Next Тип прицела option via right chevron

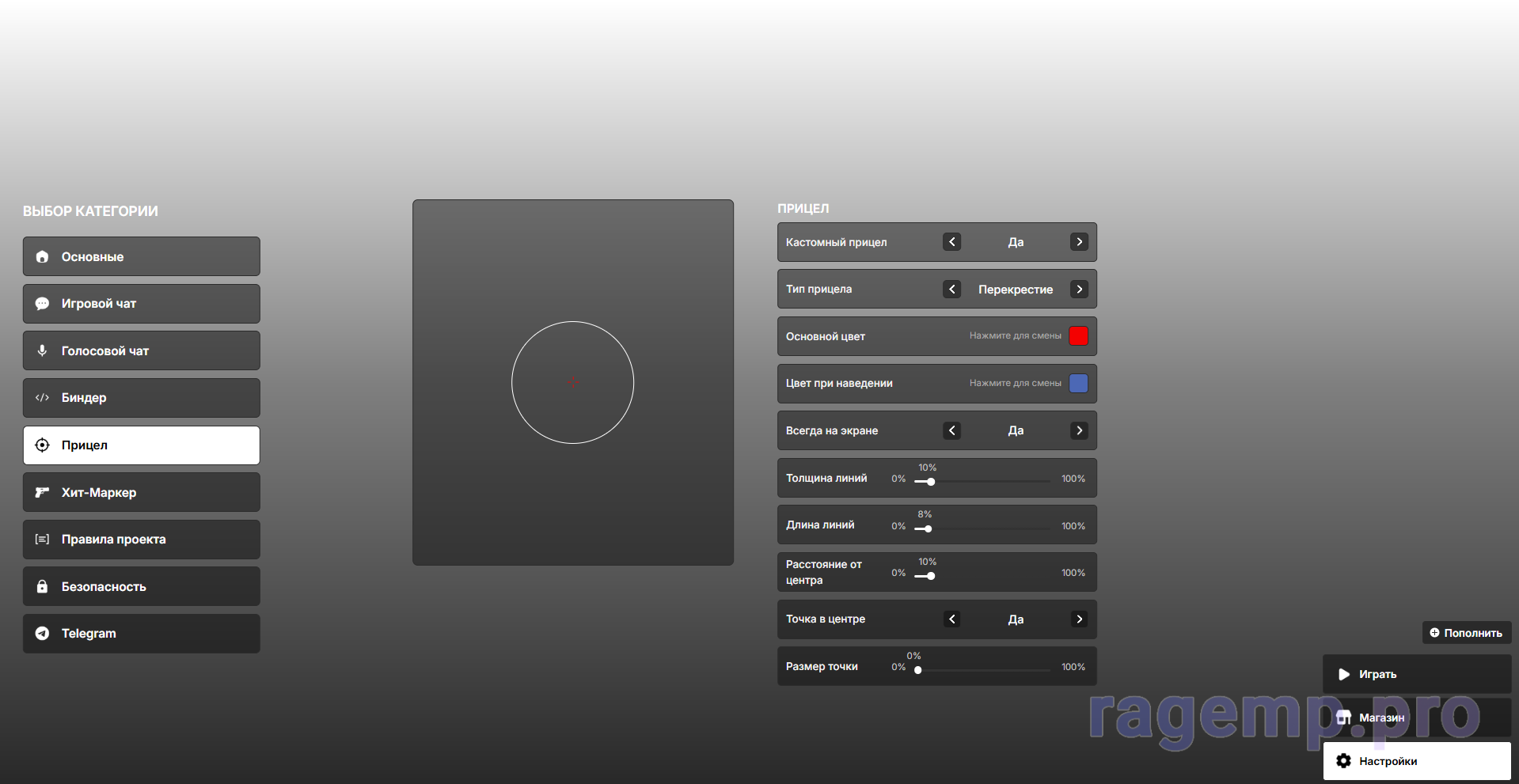1079,290
